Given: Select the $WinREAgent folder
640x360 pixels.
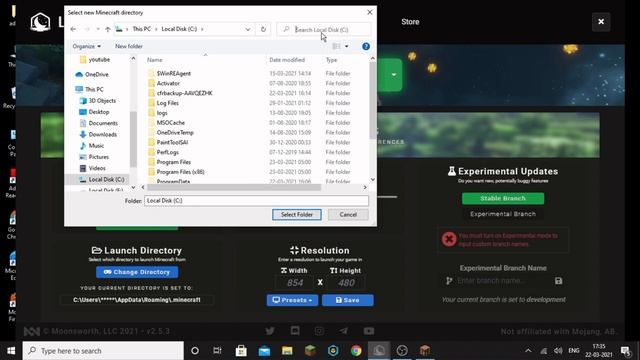Looking at the screenshot, I should coord(174,73).
